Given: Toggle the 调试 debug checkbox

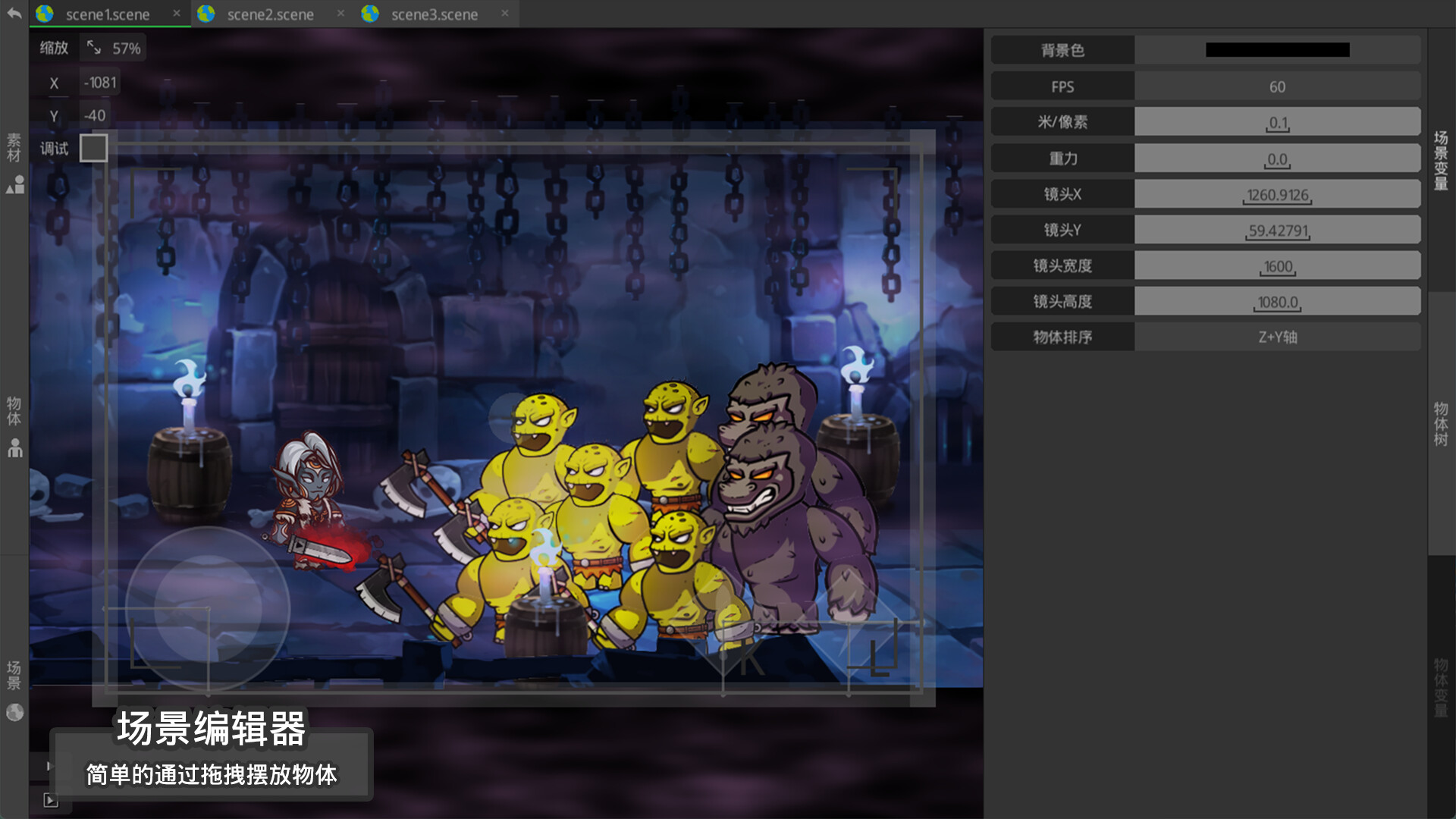Looking at the screenshot, I should (x=94, y=148).
